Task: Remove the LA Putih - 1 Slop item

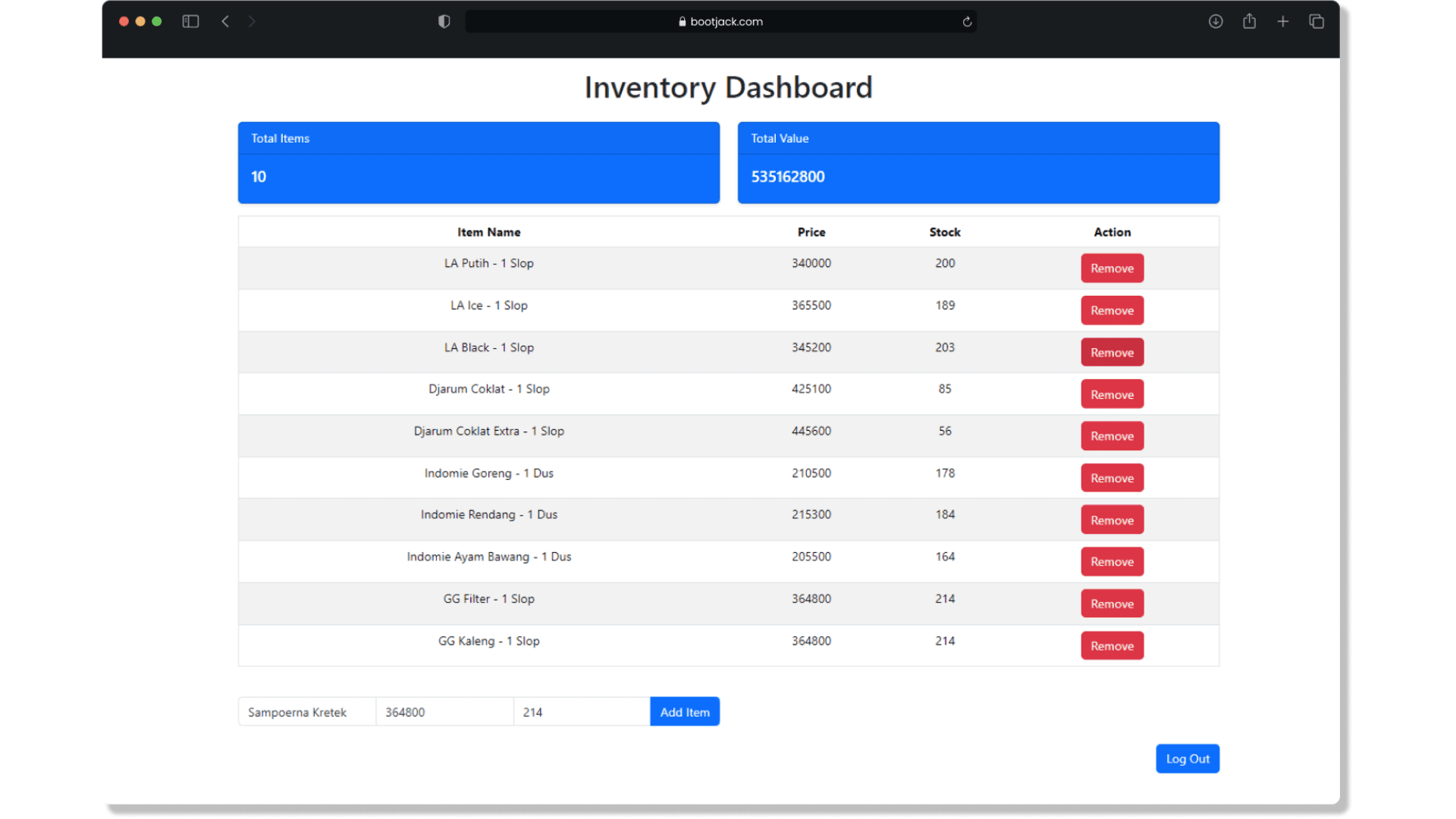Action: coord(1112,268)
